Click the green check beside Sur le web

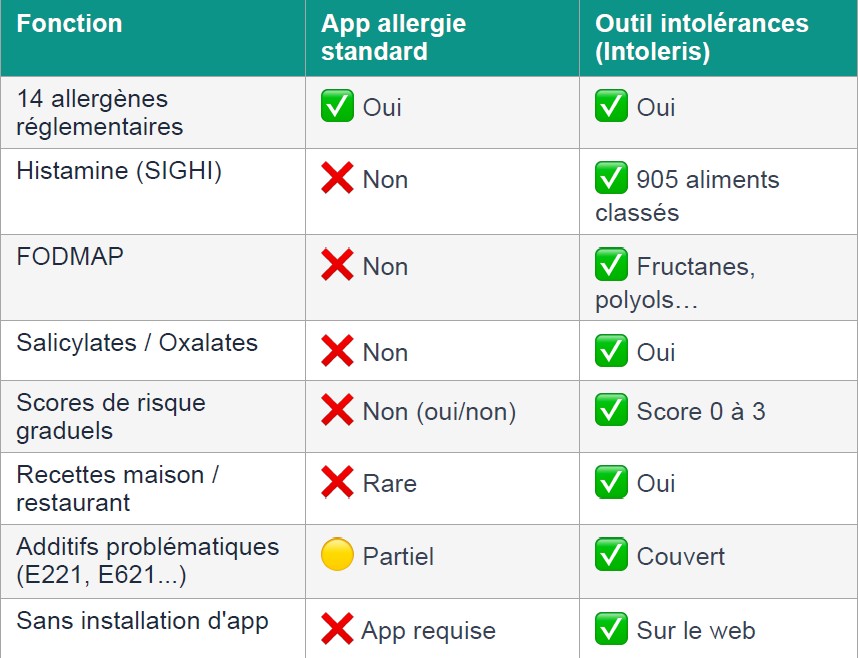[611, 629]
